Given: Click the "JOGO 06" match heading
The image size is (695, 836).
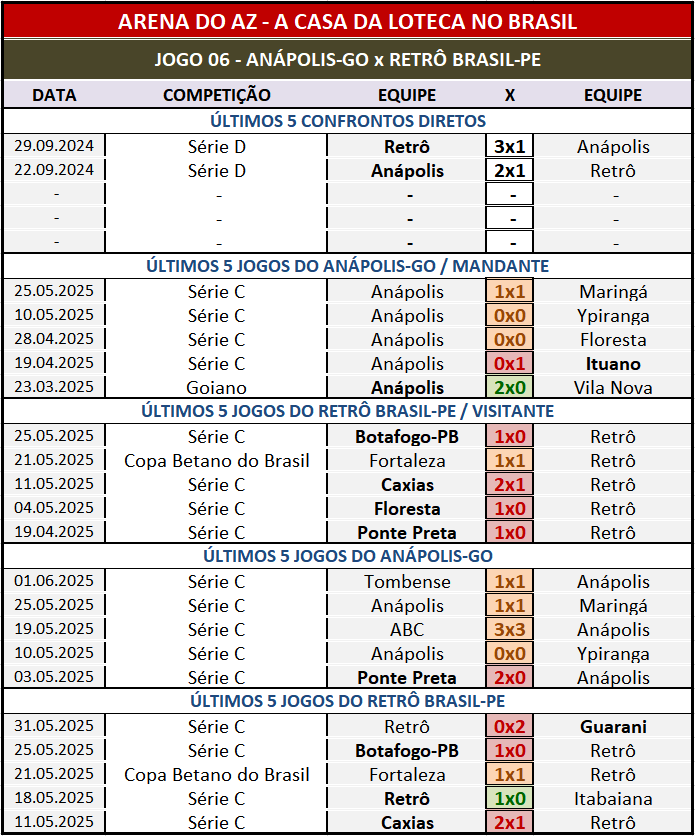Looking at the screenshot, I should [347, 59].
